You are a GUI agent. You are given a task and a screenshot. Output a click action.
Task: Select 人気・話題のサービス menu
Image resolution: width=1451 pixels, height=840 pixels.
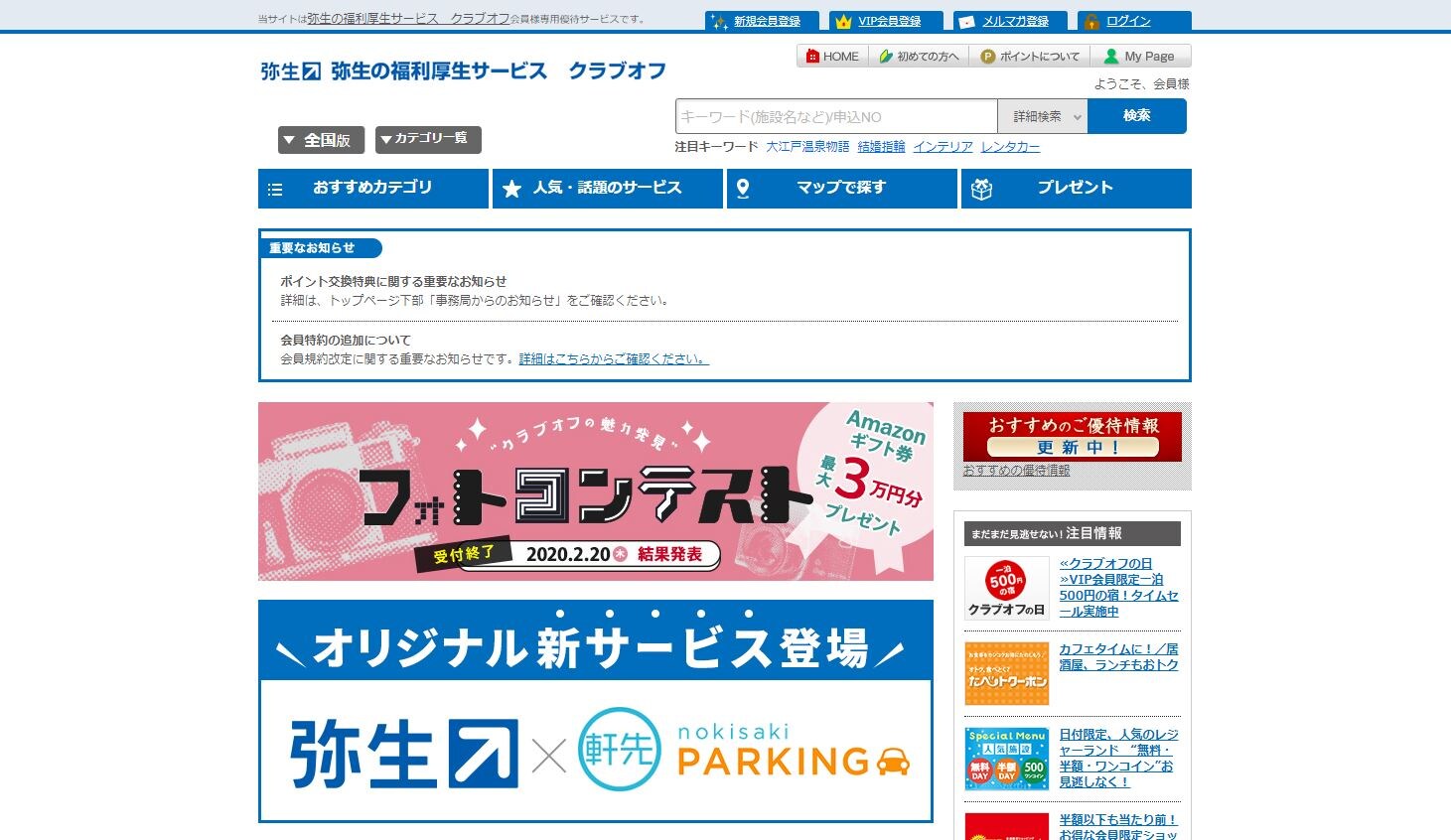(x=608, y=189)
